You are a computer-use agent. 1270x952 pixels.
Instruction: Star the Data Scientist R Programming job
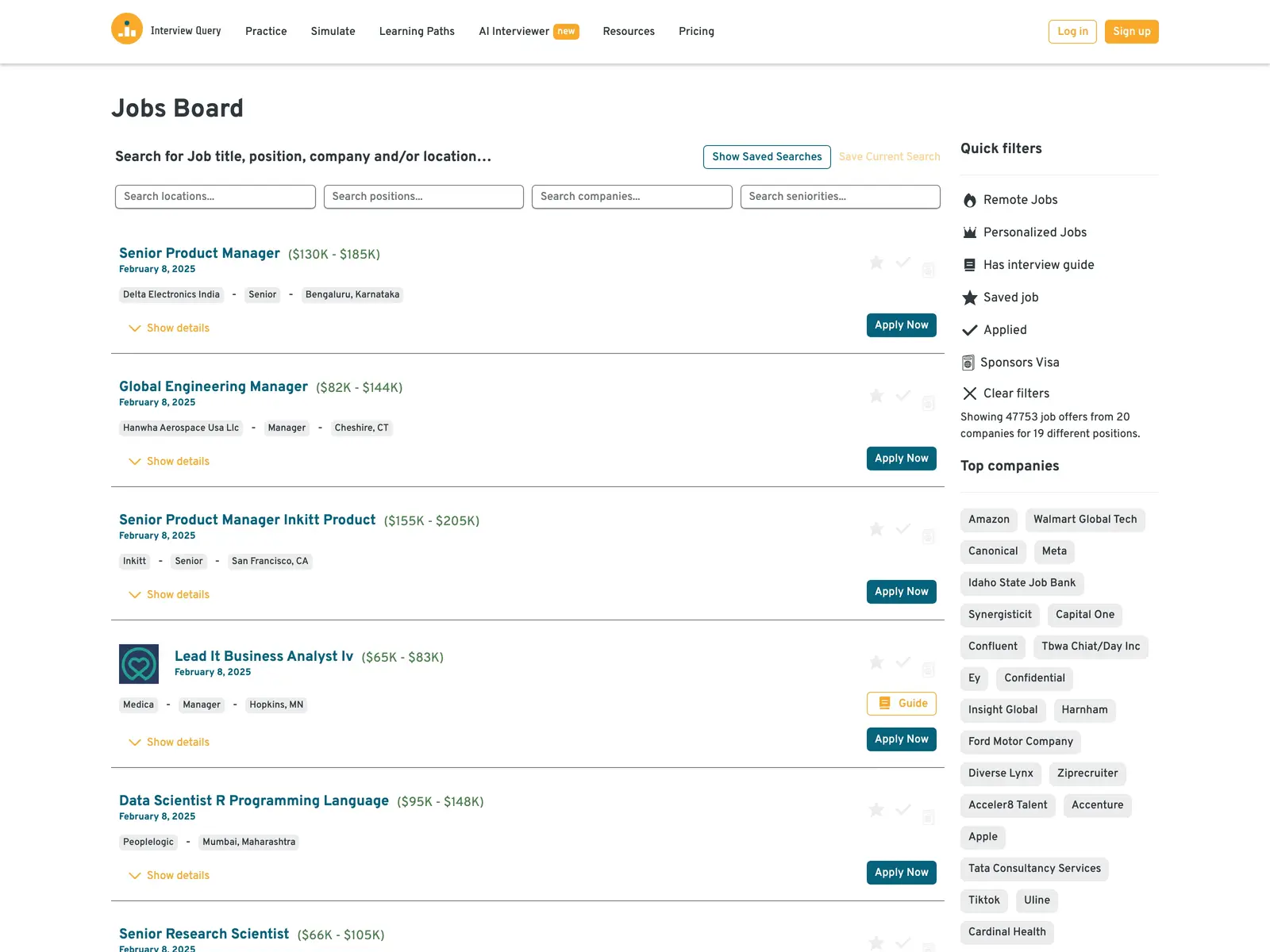pyautogui.click(x=876, y=810)
